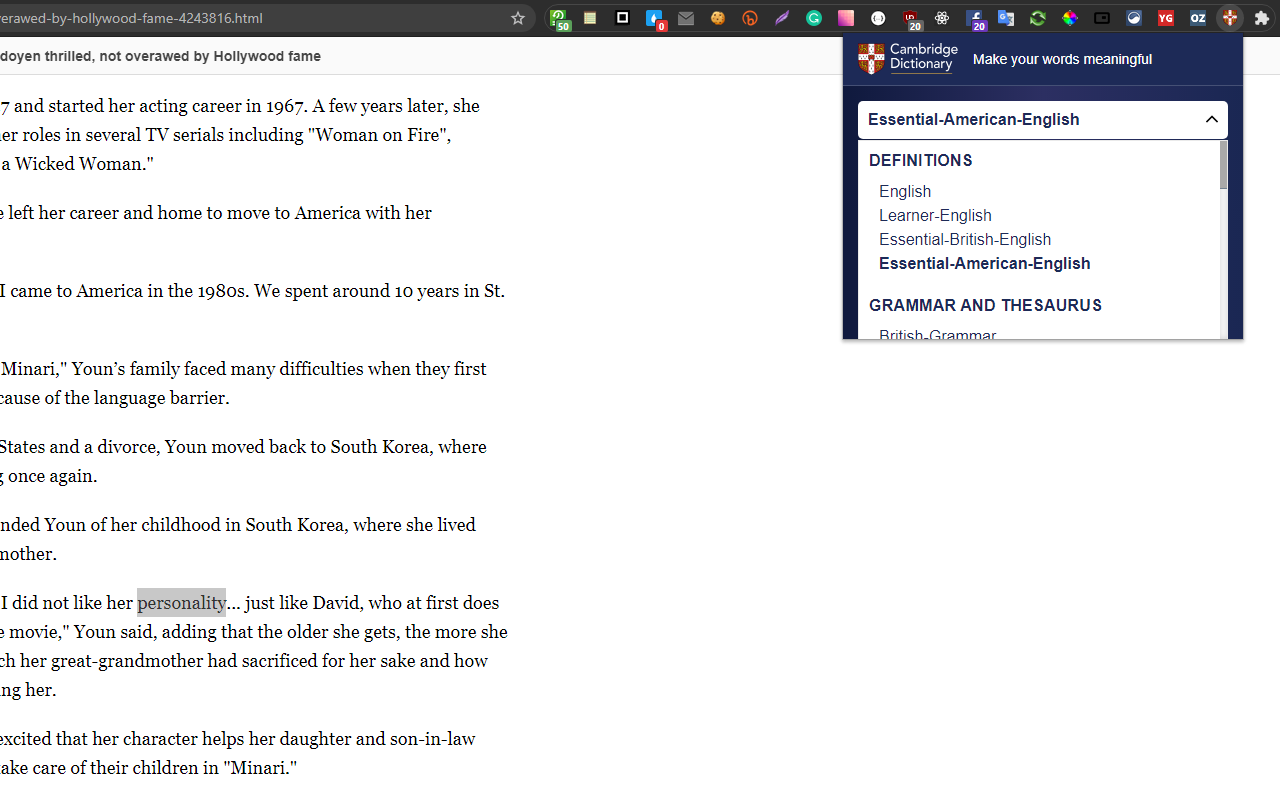Click the Cambridge Dictionary logo
Screen dimensions: 1280x800
[x=907, y=58]
